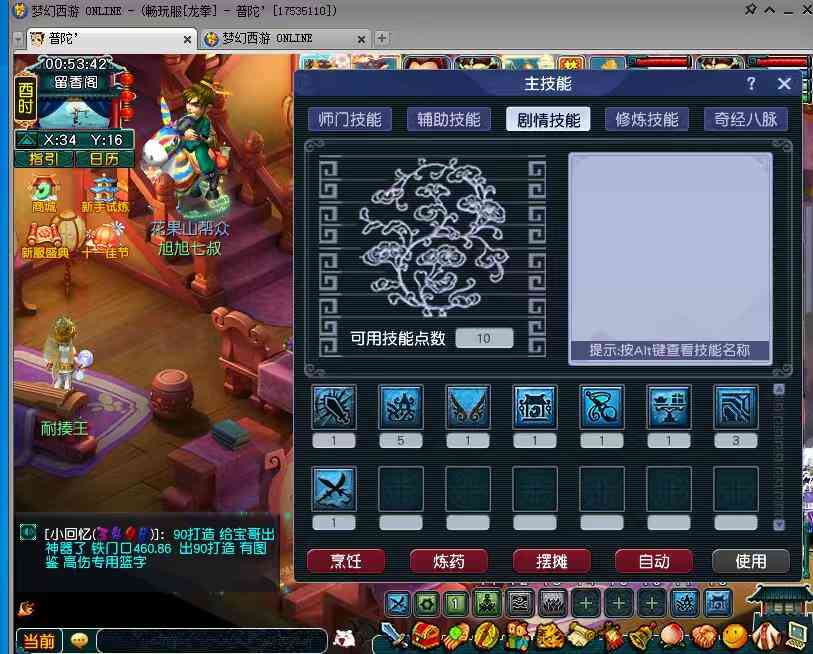Image resolution: width=813 pixels, height=654 pixels.
Task: Switch to the 奇经八脉 tab
Action: (x=746, y=120)
